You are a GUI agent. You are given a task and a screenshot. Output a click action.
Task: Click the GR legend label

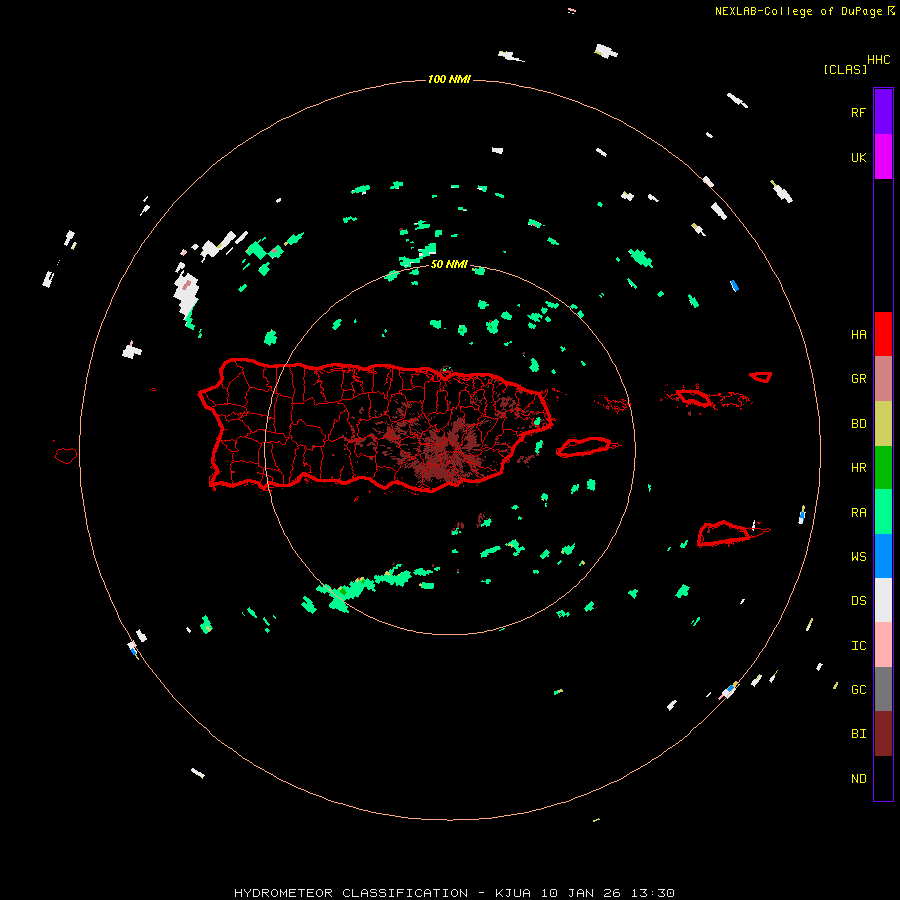pos(858,379)
